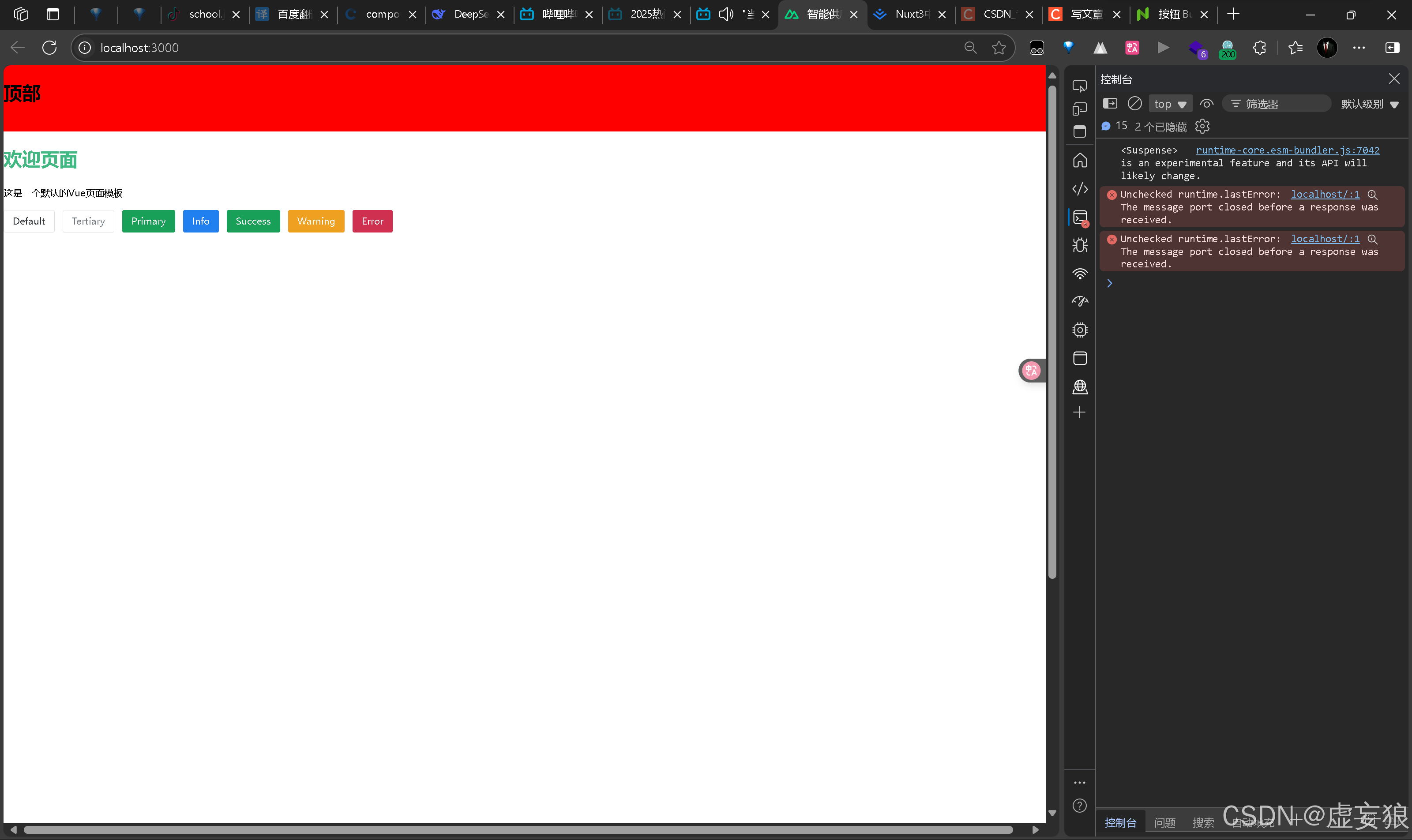The image size is (1412, 840).
Task: Open the top context dropdown
Action: 1170,104
